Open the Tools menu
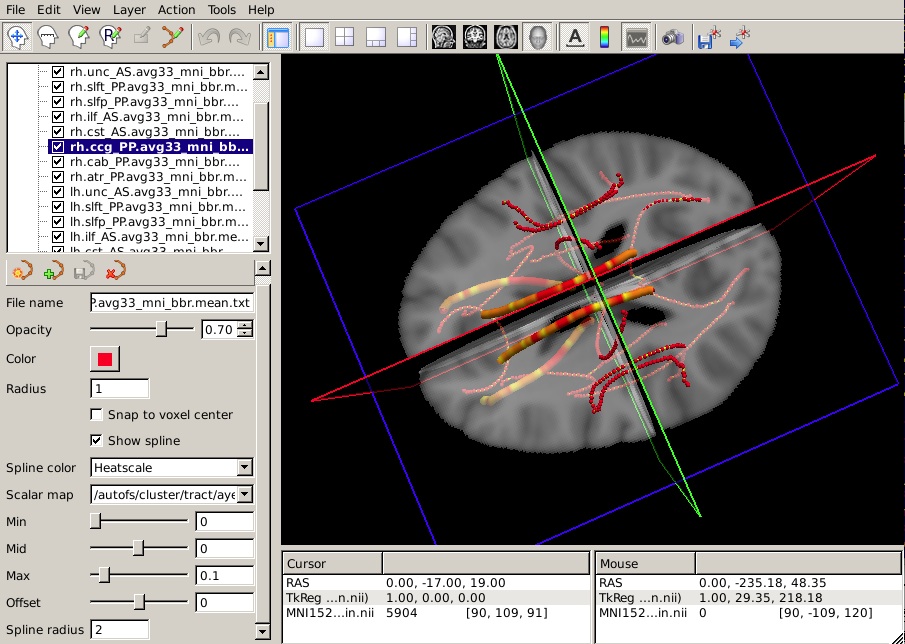This screenshot has height=644, width=905. [222, 9]
